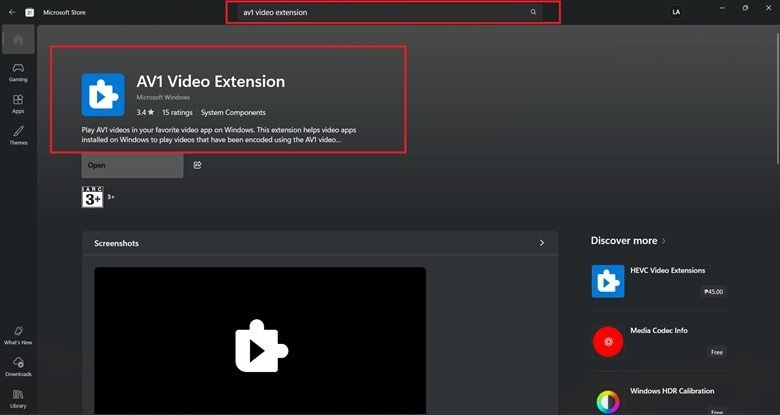Go back using the back arrow
The width and height of the screenshot is (780, 415).
pyautogui.click(x=12, y=12)
